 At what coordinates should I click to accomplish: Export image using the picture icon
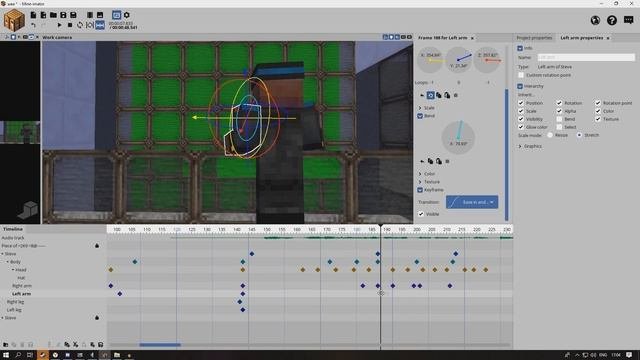(100, 15)
